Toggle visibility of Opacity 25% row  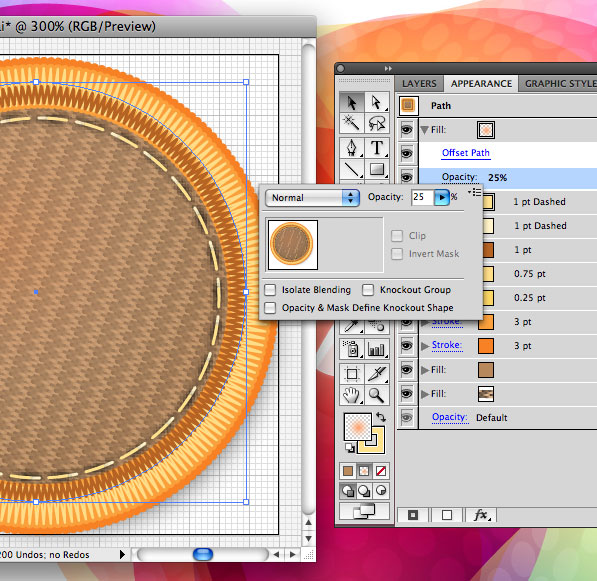[x=407, y=177]
